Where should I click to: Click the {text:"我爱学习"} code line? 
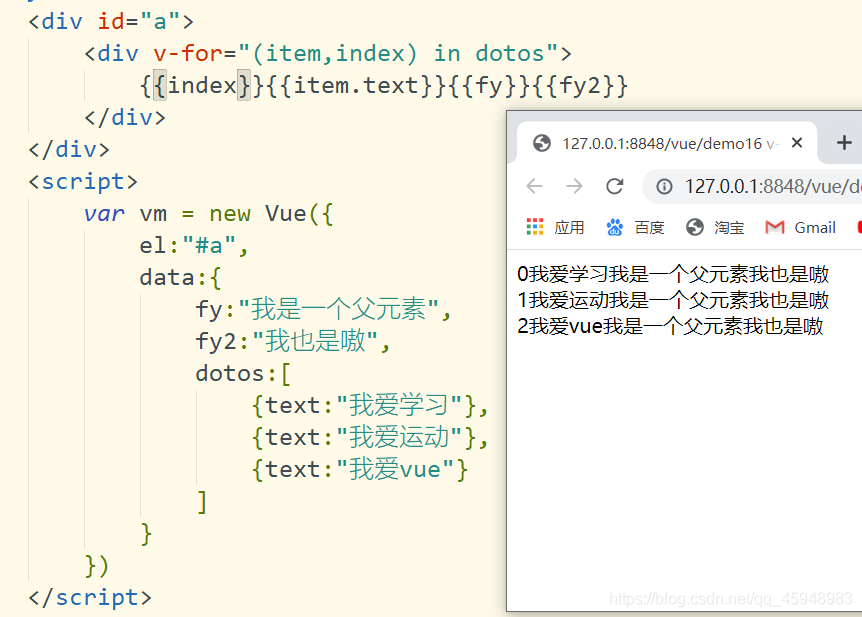[369, 406]
